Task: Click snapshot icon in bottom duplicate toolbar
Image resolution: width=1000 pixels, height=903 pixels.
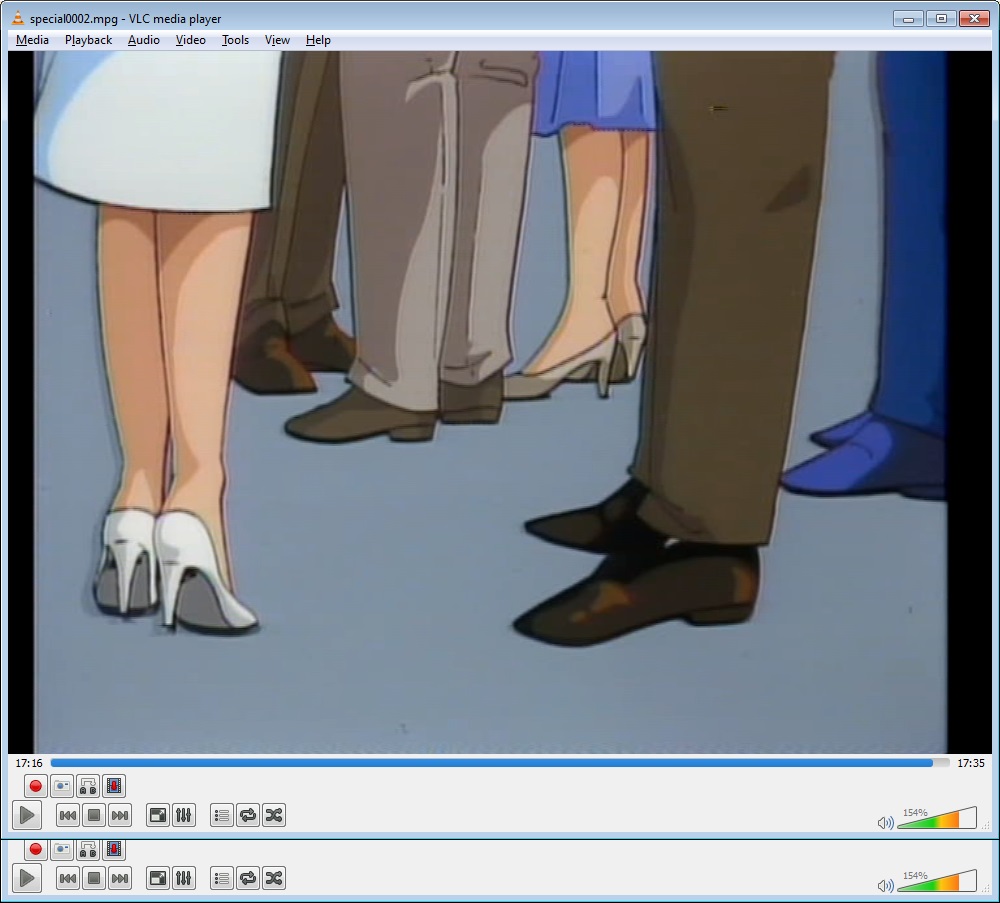Action: tap(62, 849)
